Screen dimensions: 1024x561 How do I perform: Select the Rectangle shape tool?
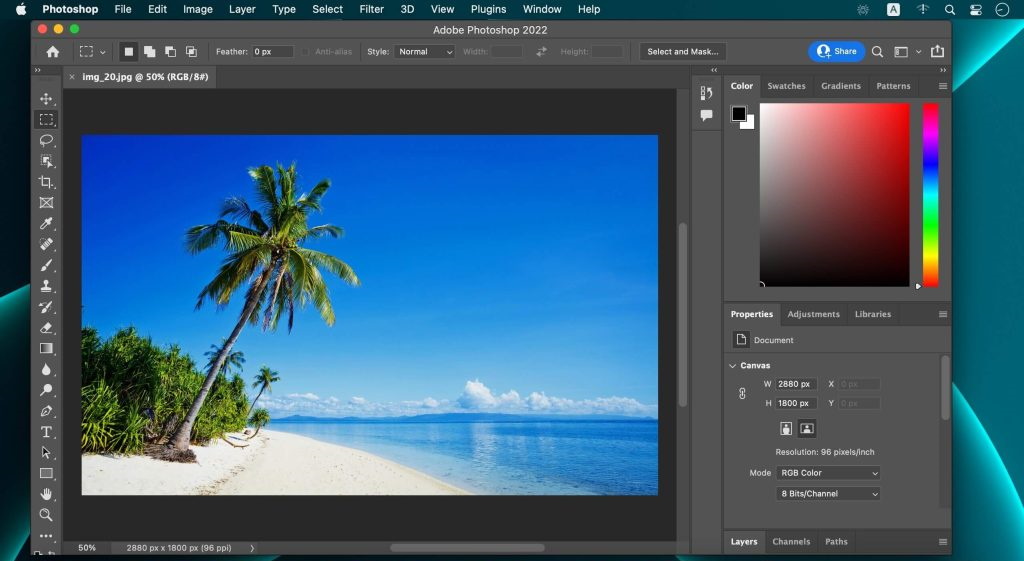[x=46, y=473]
